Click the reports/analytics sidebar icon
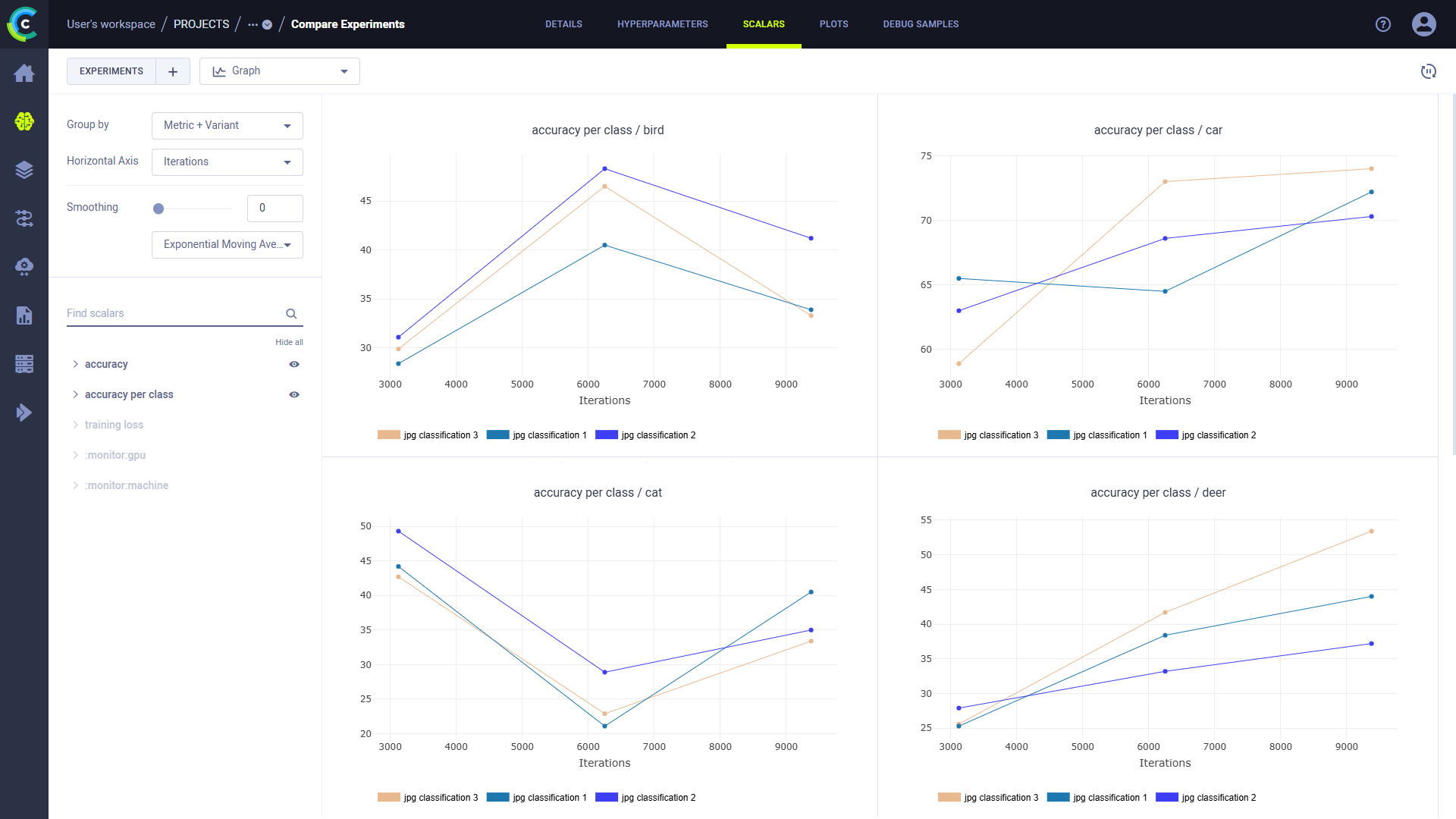The width and height of the screenshot is (1456, 819). click(24, 315)
